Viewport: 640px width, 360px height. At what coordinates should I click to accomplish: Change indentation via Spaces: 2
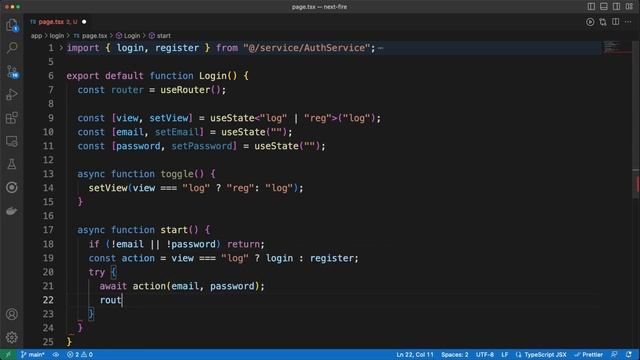click(455, 354)
